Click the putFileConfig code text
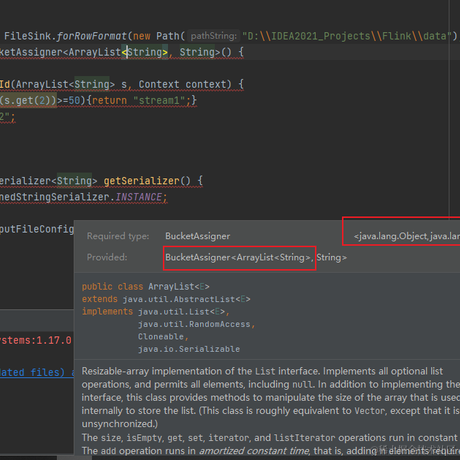Screen dimensions: 460x460 coord(37,229)
